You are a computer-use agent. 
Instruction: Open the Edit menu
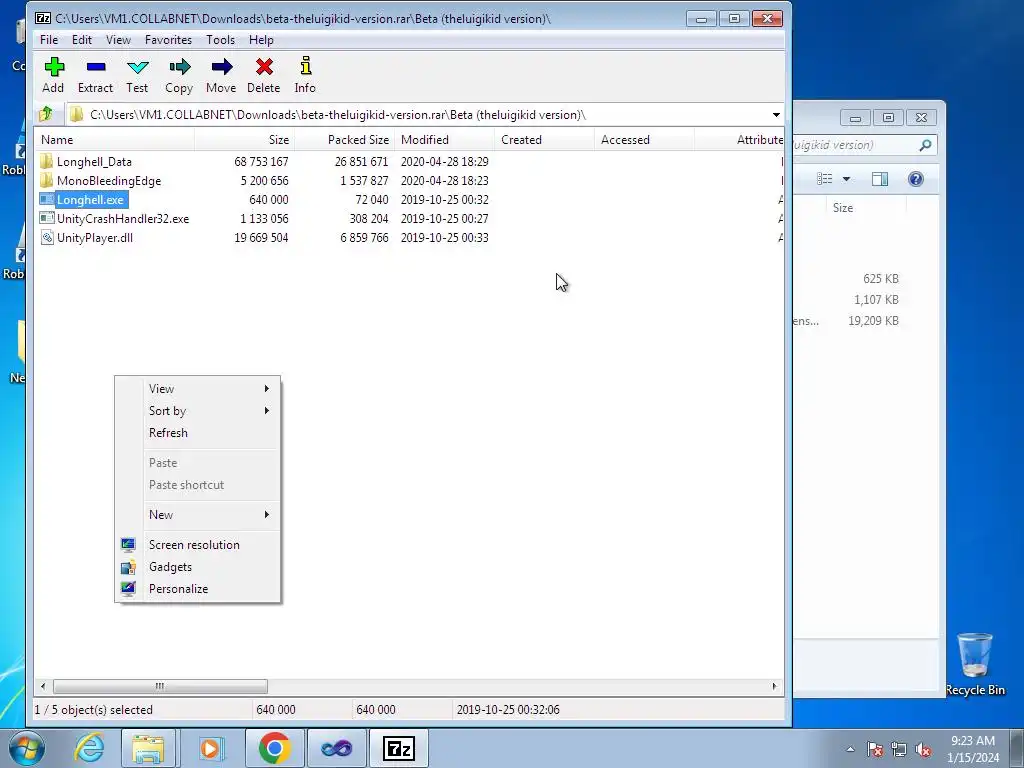[x=82, y=40]
